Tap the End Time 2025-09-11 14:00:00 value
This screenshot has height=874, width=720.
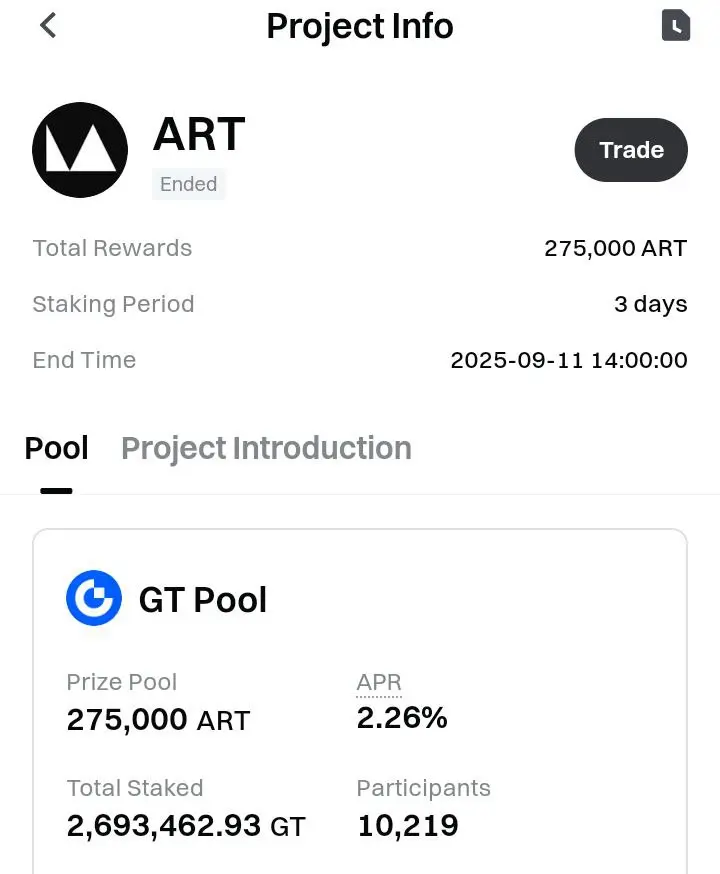tap(569, 360)
